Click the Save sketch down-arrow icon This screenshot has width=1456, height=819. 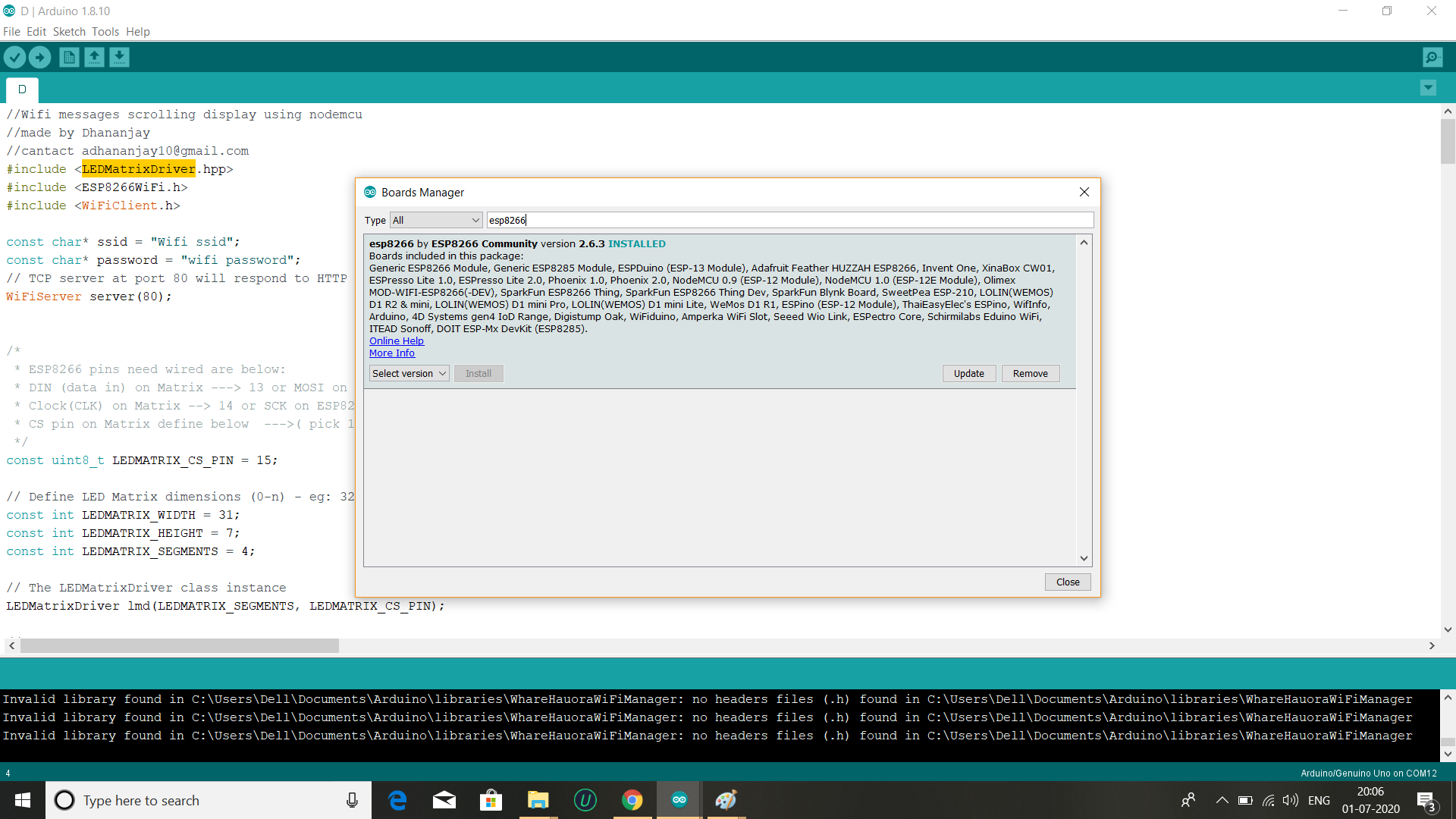coord(119,57)
